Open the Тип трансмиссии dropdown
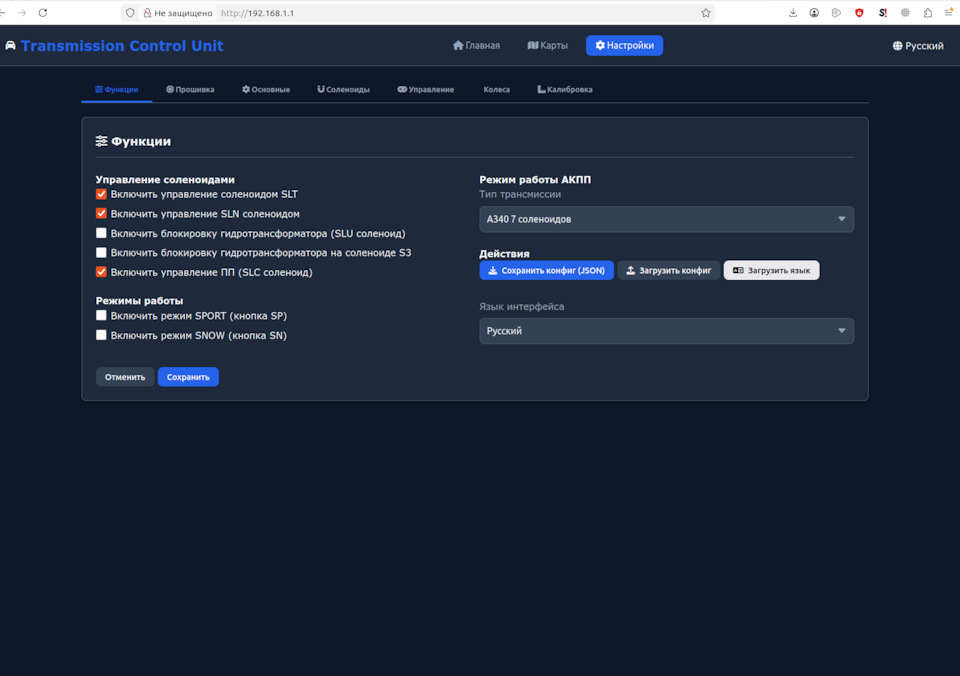The image size is (960, 676). 667,218
